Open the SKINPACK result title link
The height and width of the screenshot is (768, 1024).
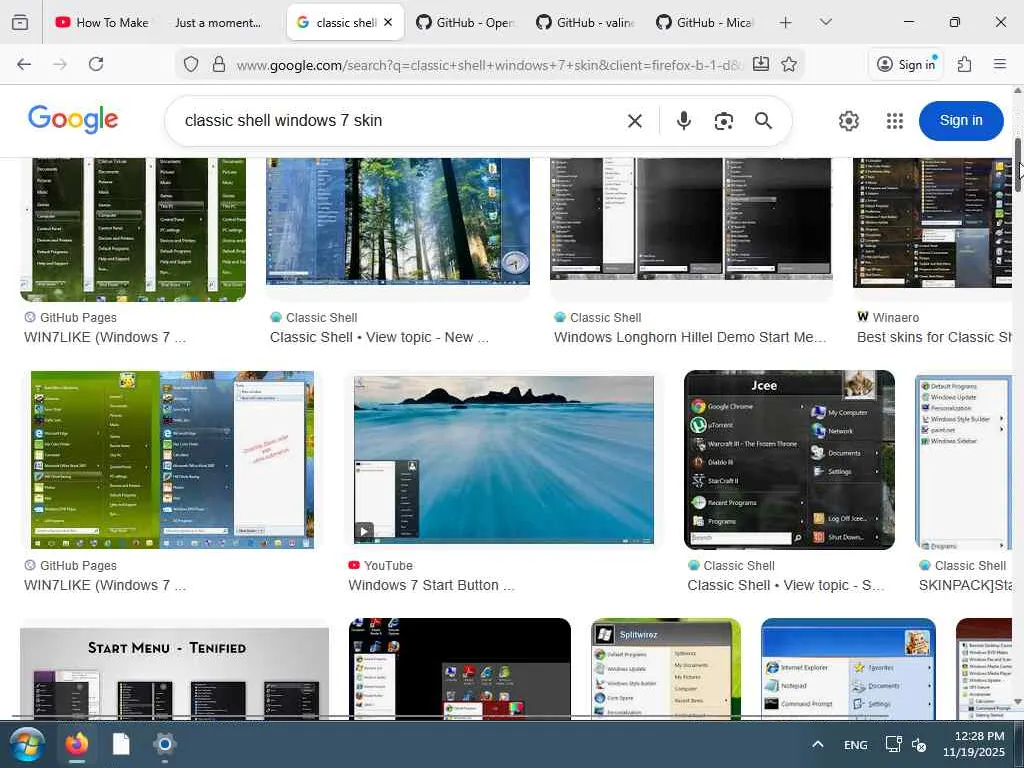coord(965,586)
